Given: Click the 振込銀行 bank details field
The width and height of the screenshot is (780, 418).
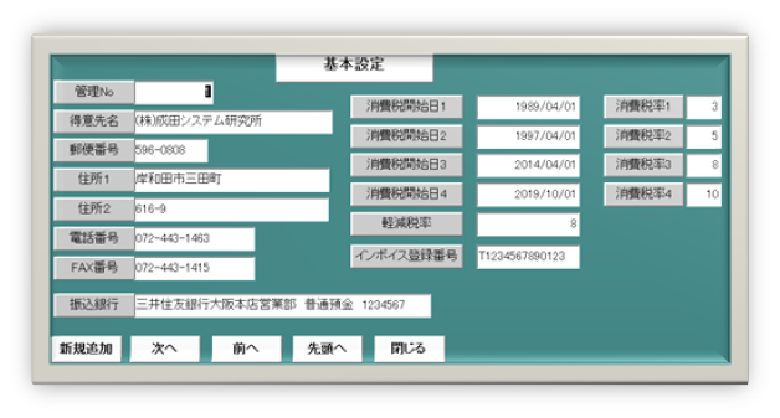Looking at the screenshot, I should [282, 305].
